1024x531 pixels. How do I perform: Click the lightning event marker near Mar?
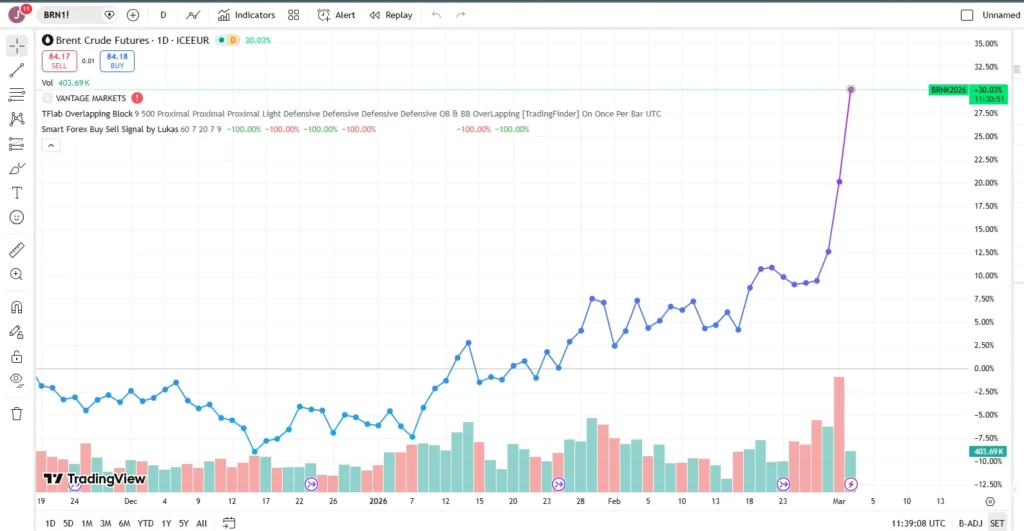click(850, 484)
